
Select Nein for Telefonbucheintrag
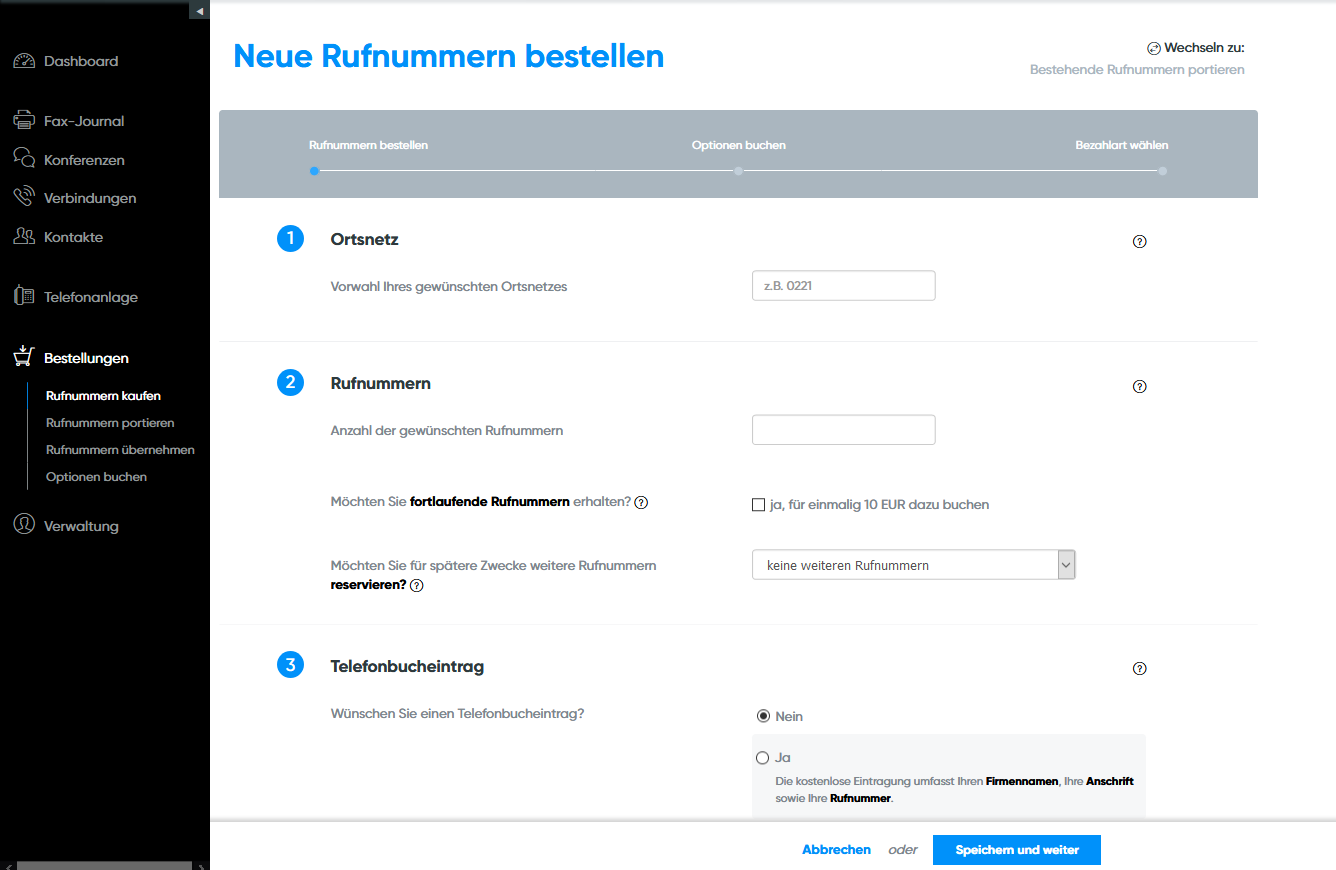click(763, 716)
